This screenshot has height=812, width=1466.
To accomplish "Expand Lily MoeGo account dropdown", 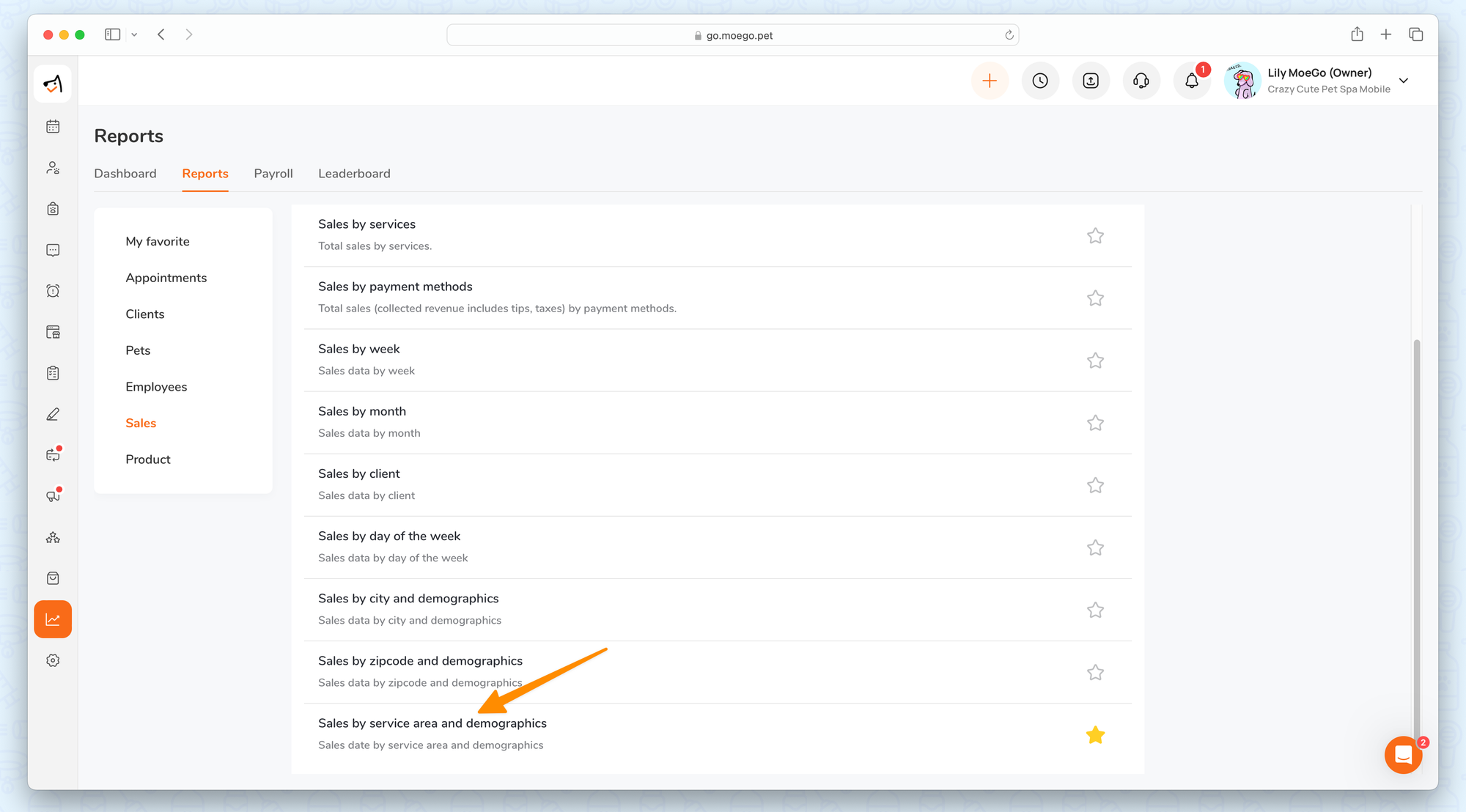I will (1404, 81).
